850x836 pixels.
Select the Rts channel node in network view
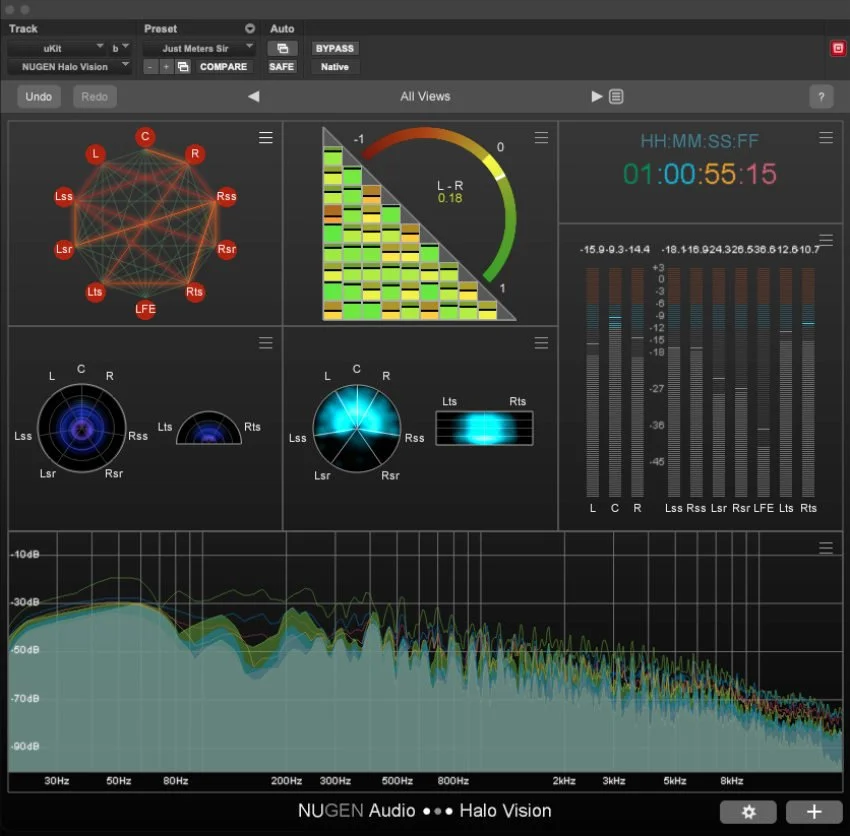(195, 292)
